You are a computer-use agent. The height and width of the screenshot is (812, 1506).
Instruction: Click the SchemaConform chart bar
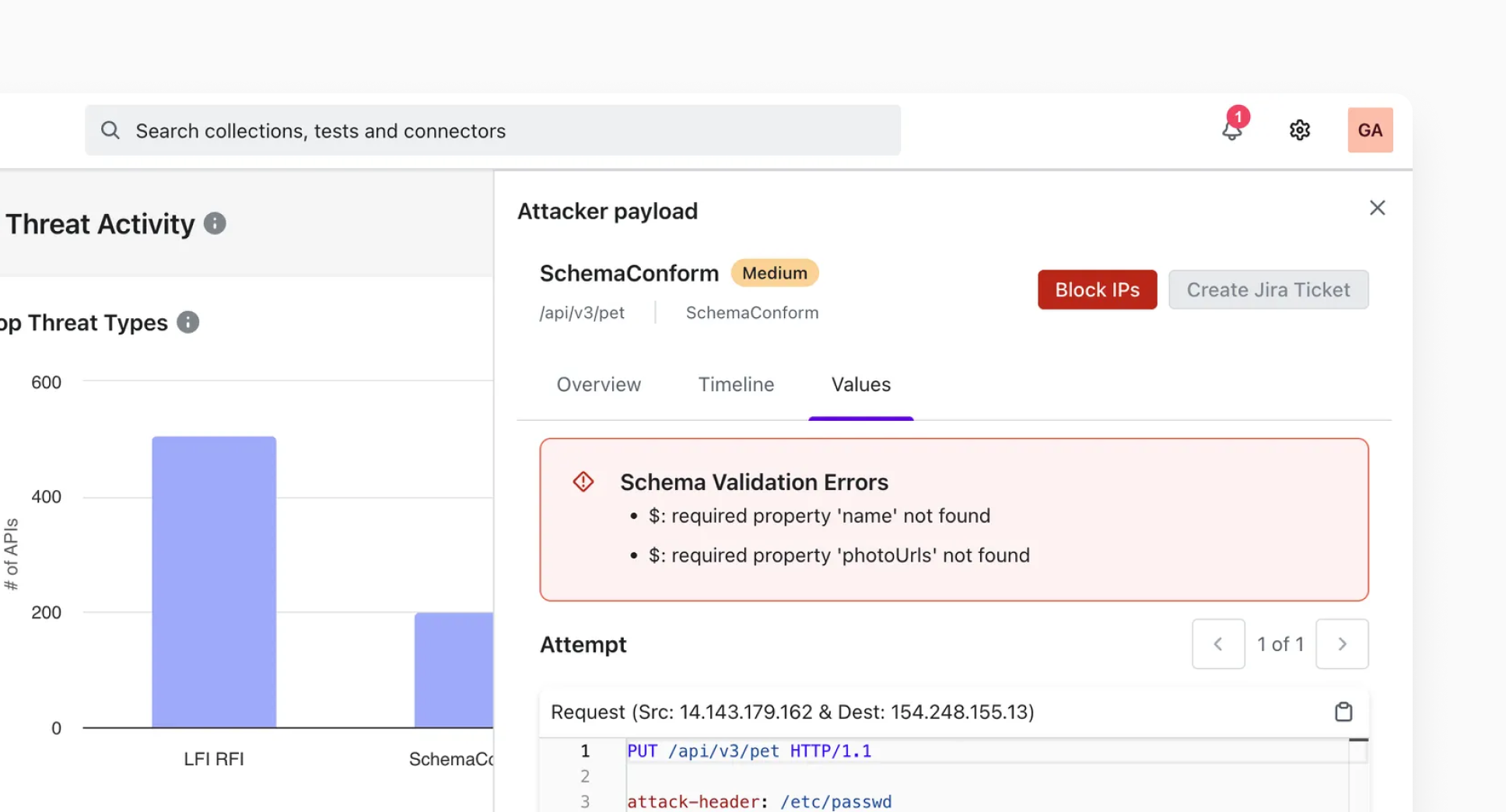coord(454,670)
